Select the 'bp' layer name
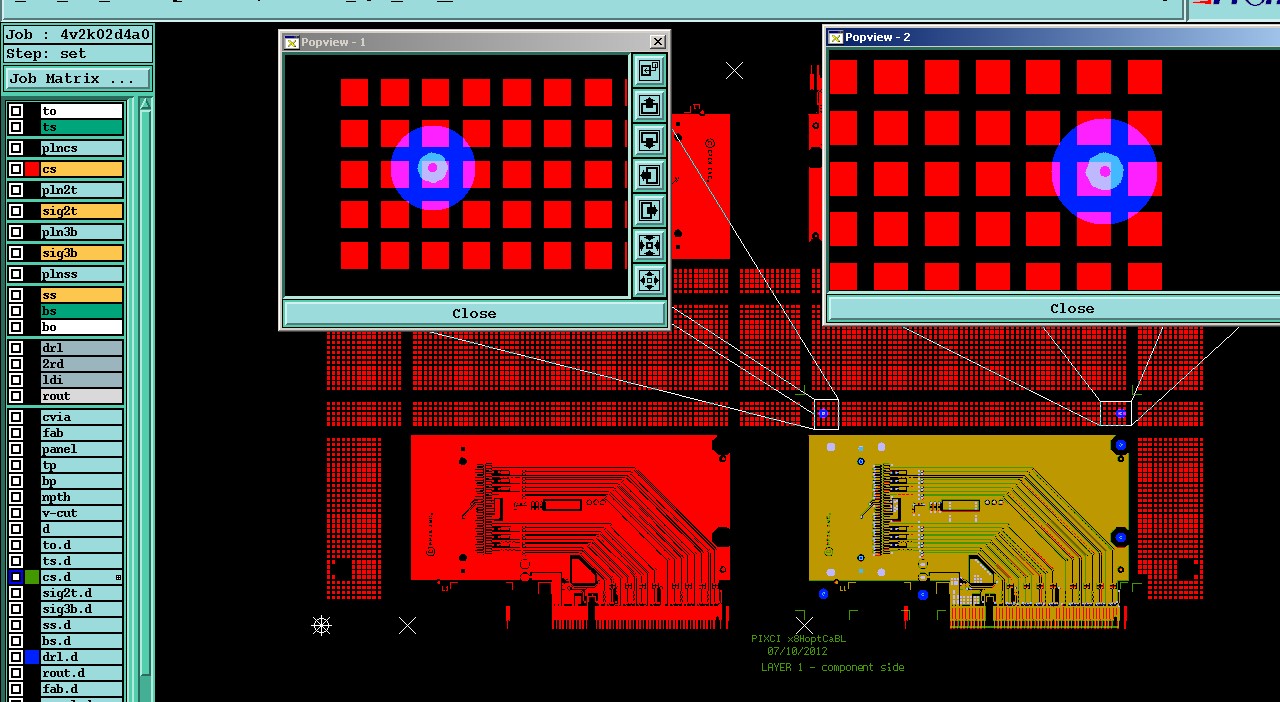Screen dimensions: 1280x702 tap(82, 481)
